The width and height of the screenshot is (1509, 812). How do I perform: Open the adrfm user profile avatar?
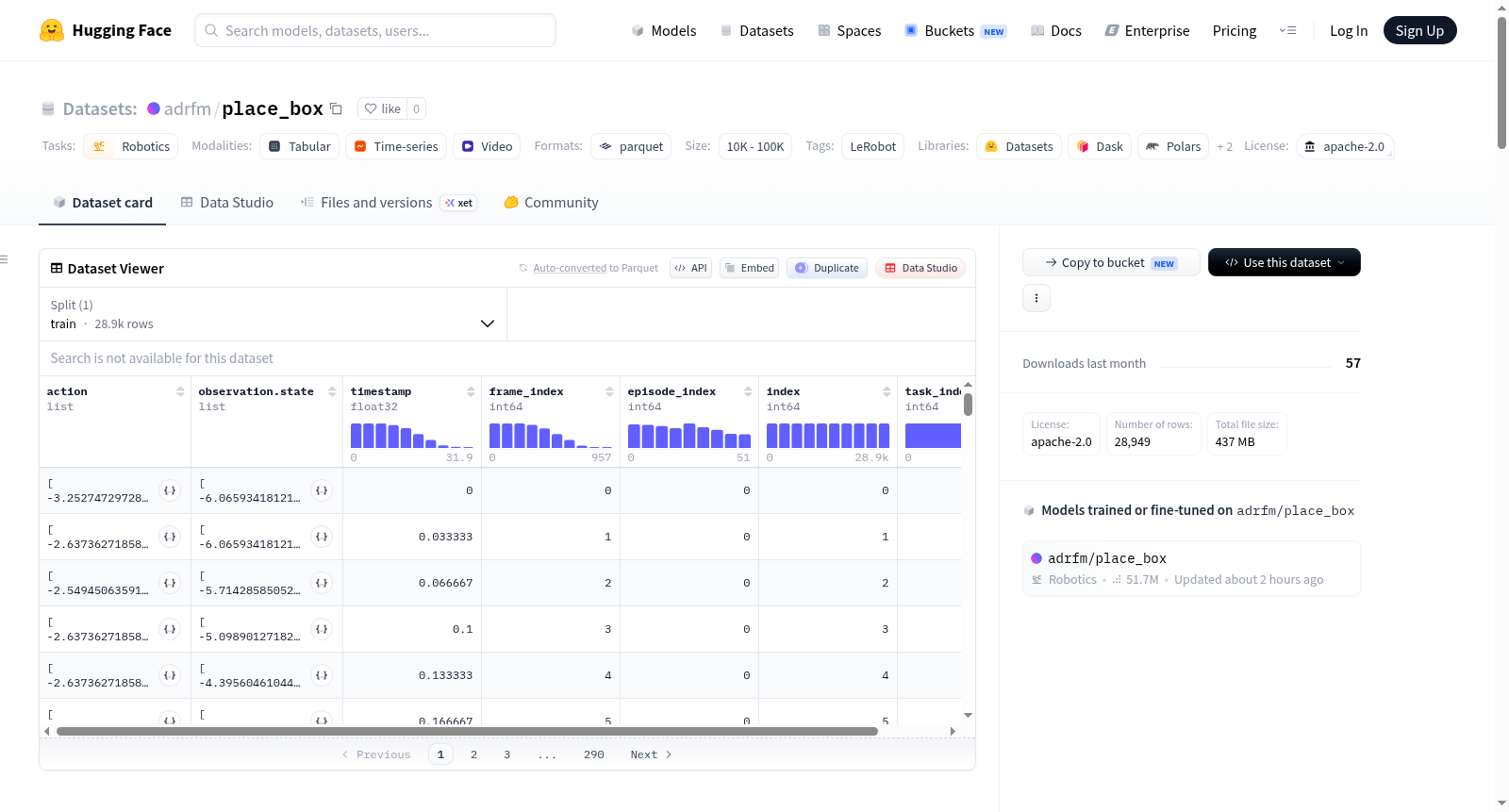pos(154,108)
